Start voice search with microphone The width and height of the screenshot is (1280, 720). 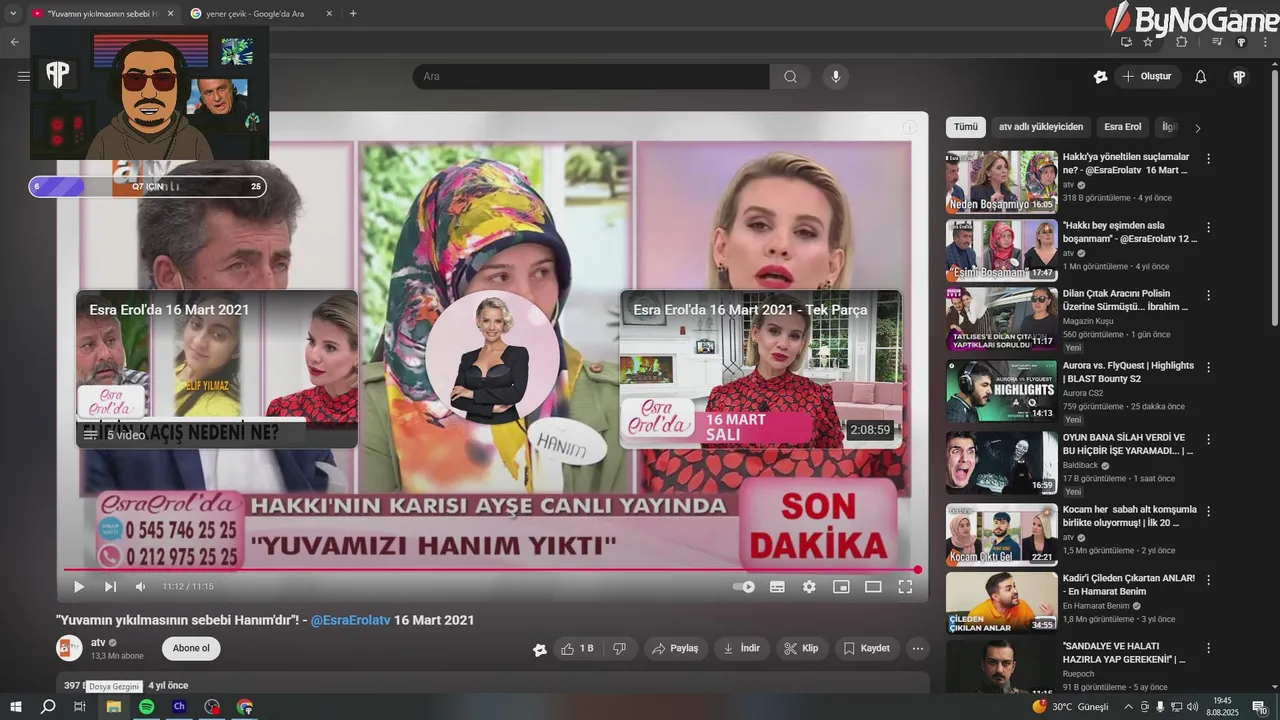(835, 77)
